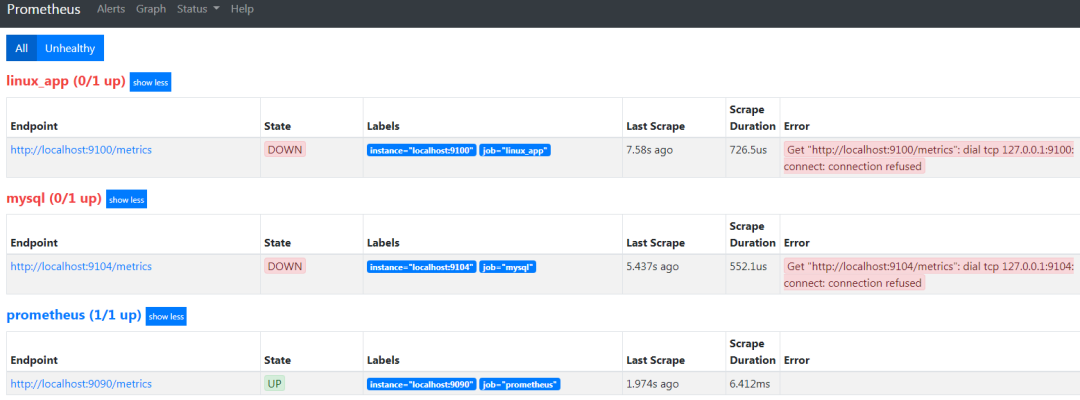Open the Help page

(x=242, y=9)
